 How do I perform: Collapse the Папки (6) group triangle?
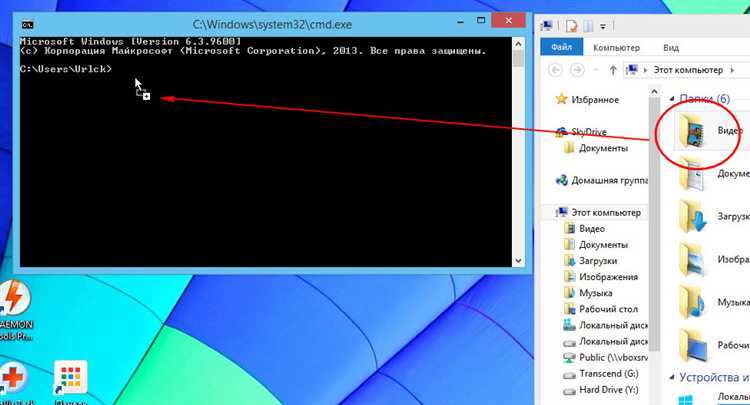coord(672,99)
